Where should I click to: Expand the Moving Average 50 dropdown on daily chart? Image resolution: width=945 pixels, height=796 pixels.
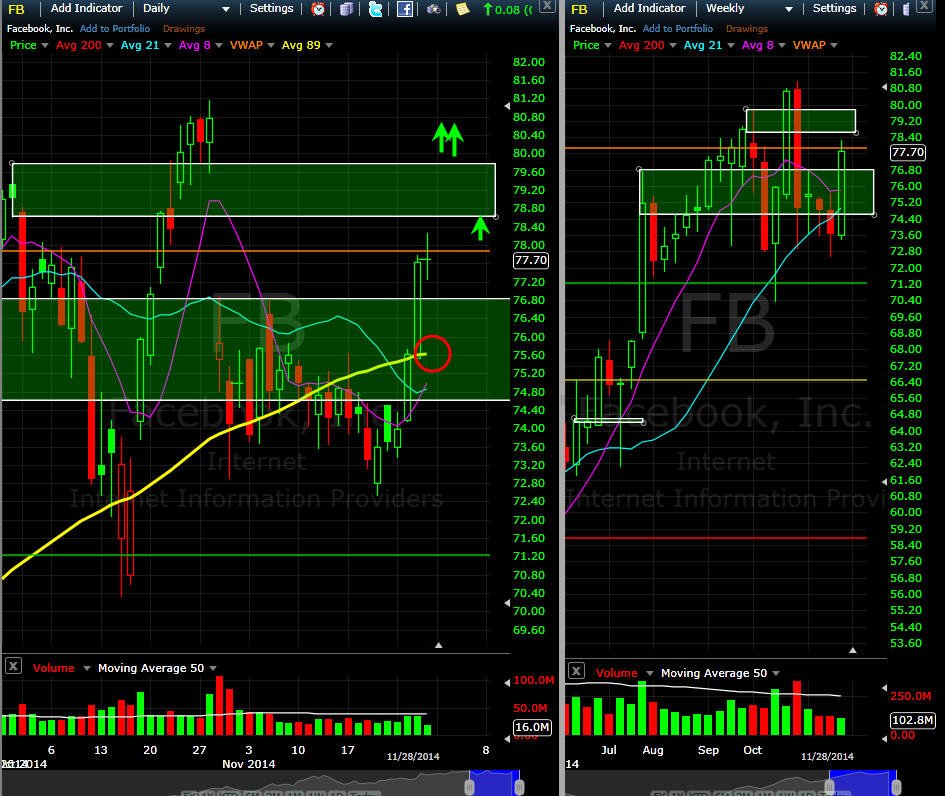[x=213, y=668]
